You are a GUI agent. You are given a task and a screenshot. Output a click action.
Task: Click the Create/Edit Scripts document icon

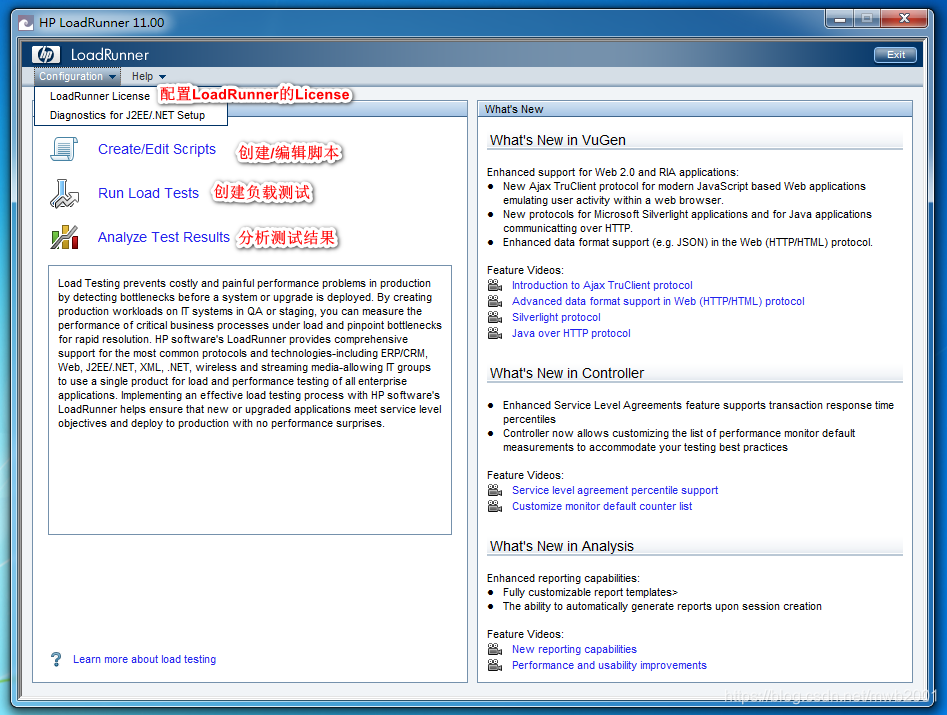coord(64,149)
